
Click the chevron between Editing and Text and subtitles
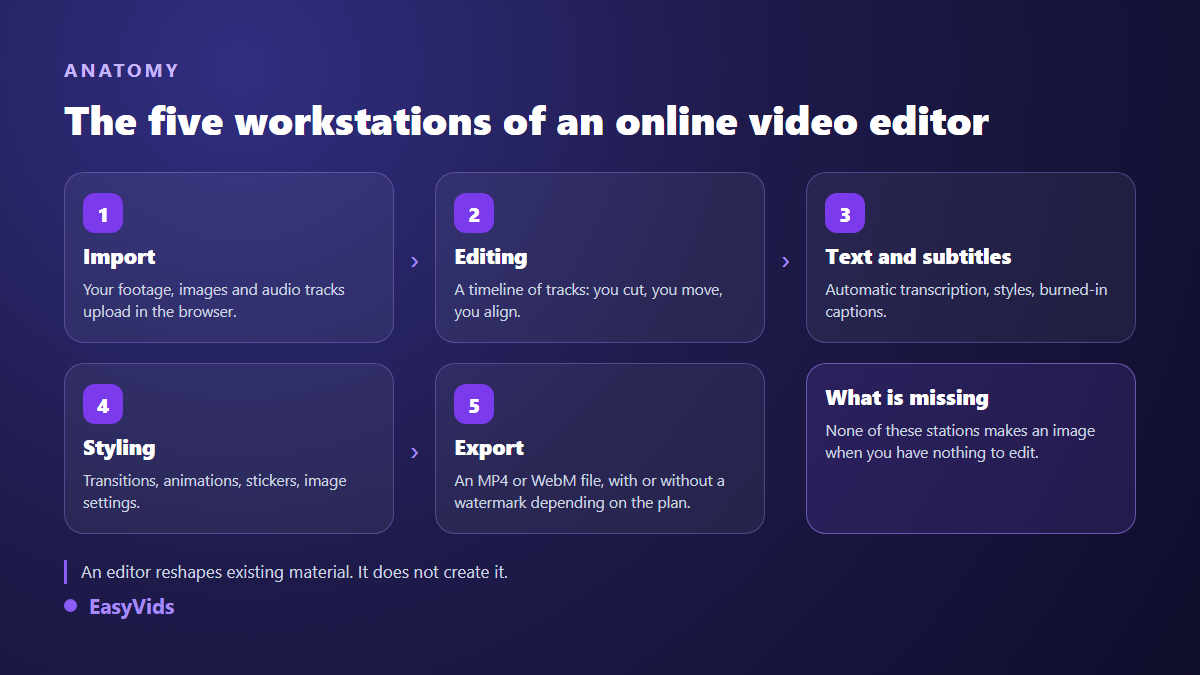785,261
